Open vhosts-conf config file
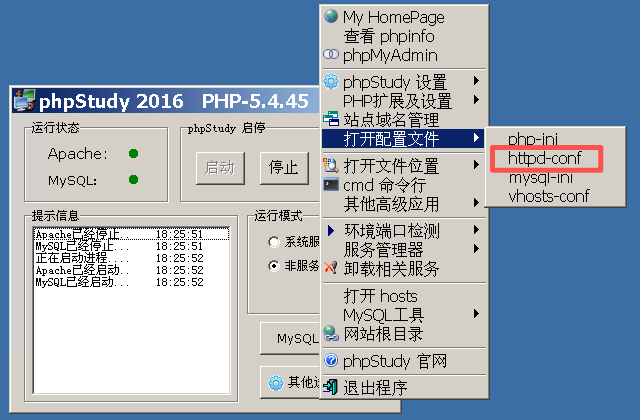This screenshot has width=640, height=420. click(x=555, y=196)
